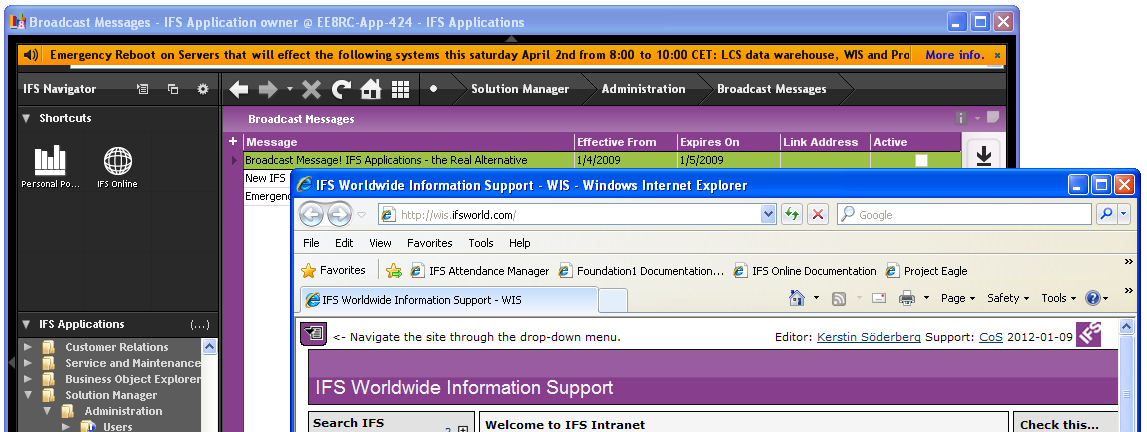The image size is (1147, 432).
Task: Open IFS Navigator settings gear
Action: pos(203,89)
